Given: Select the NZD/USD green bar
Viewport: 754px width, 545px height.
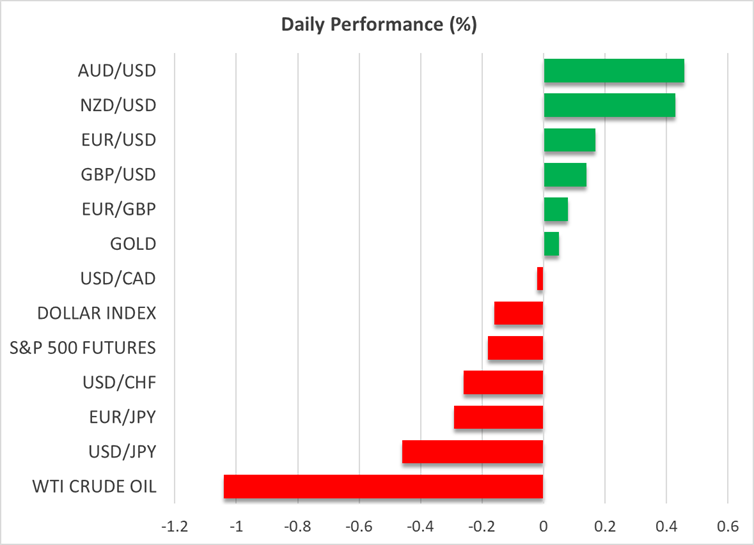Looking at the screenshot, I should click(x=609, y=105).
